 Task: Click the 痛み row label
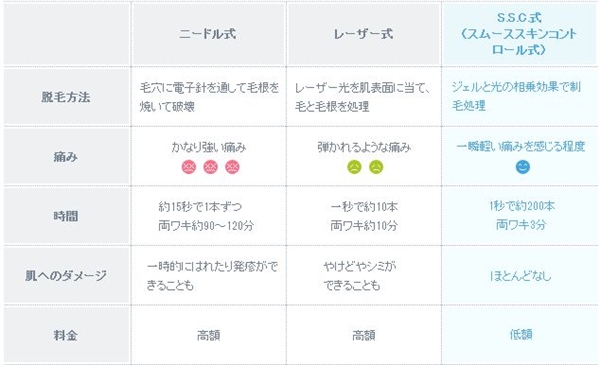(x=66, y=156)
